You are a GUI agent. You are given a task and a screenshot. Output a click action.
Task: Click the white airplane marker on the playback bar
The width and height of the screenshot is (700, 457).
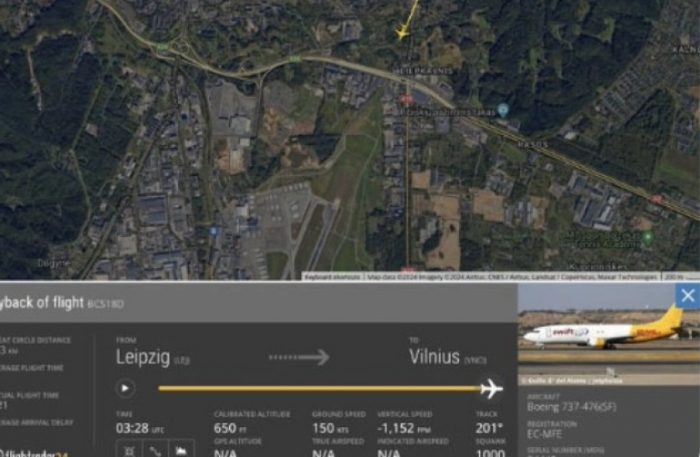[x=492, y=388]
